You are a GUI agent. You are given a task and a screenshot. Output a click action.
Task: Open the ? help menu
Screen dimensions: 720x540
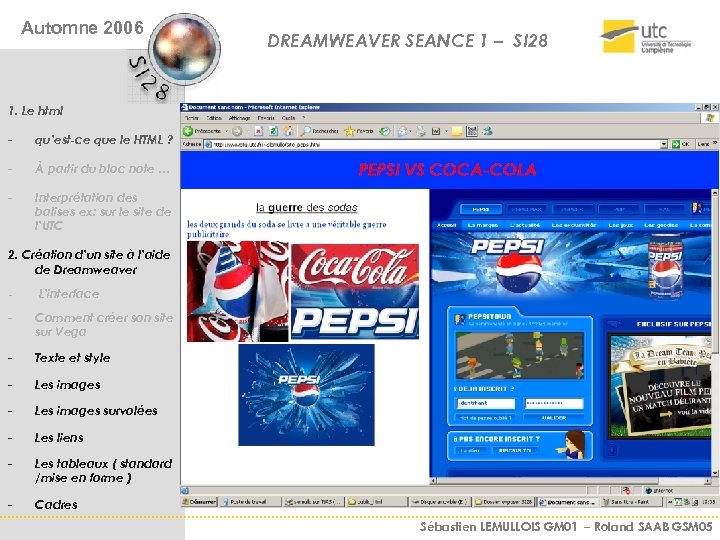[304, 118]
